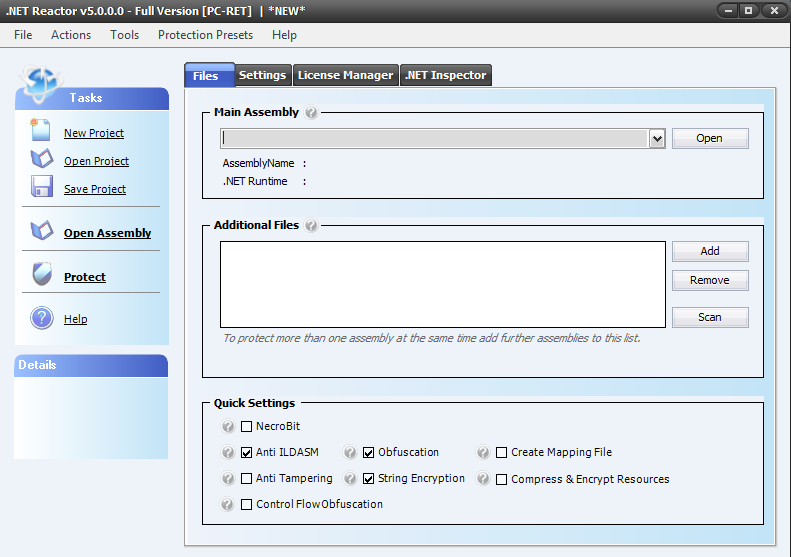Click the Details panel header
This screenshot has width=791, height=557.
point(91,365)
